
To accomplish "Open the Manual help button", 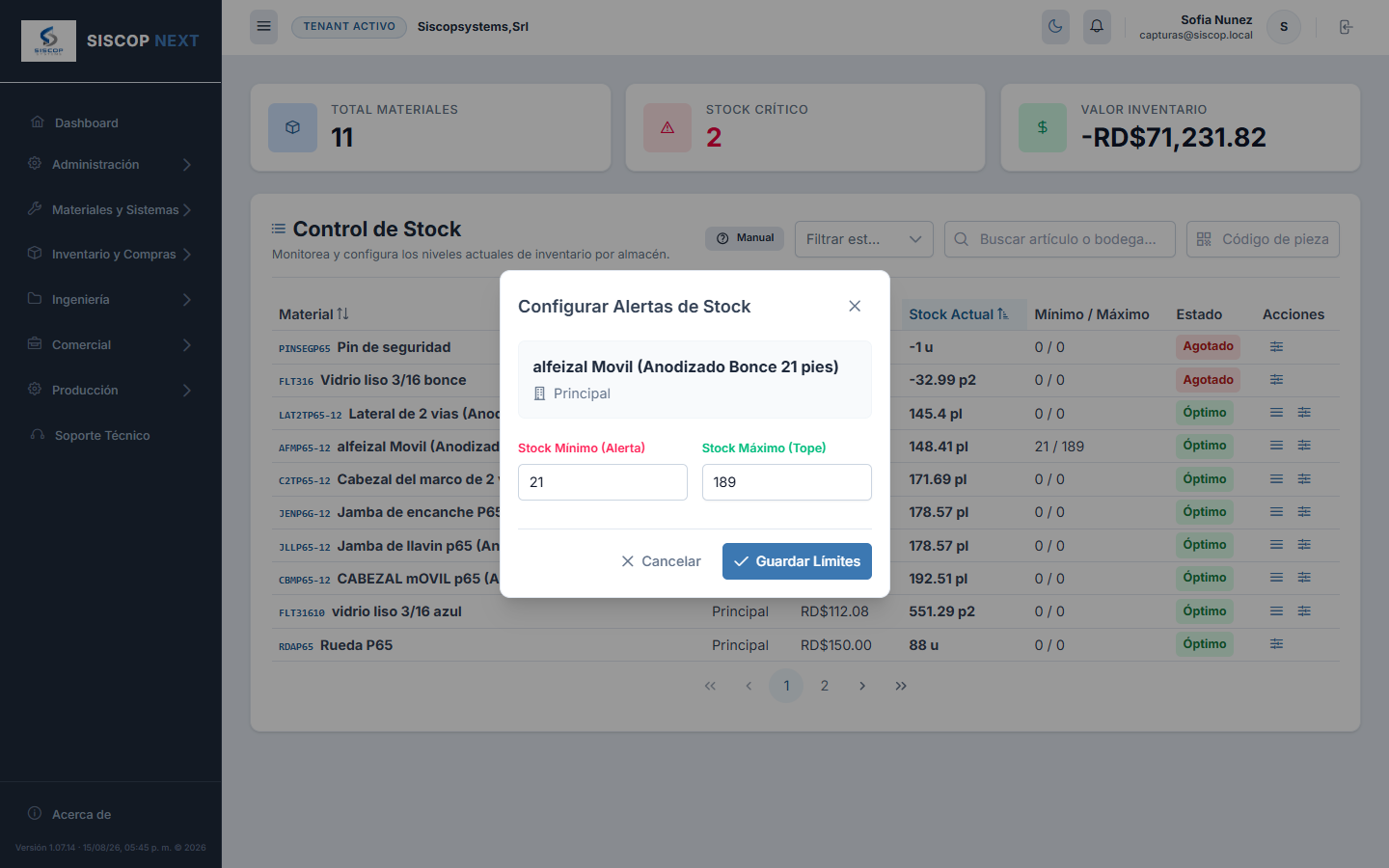I will [x=745, y=238].
